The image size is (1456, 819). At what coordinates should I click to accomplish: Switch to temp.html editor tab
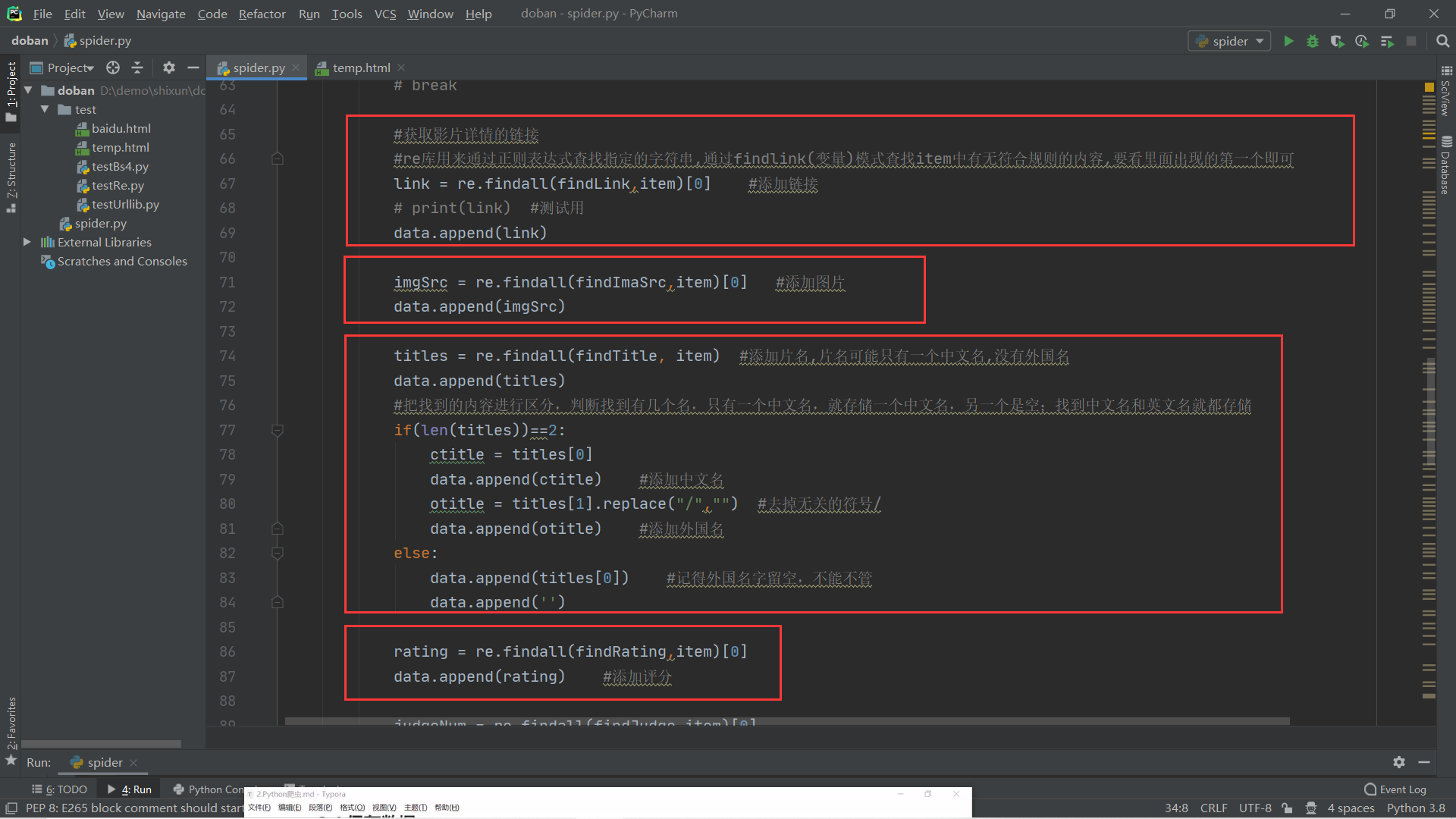pos(361,67)
